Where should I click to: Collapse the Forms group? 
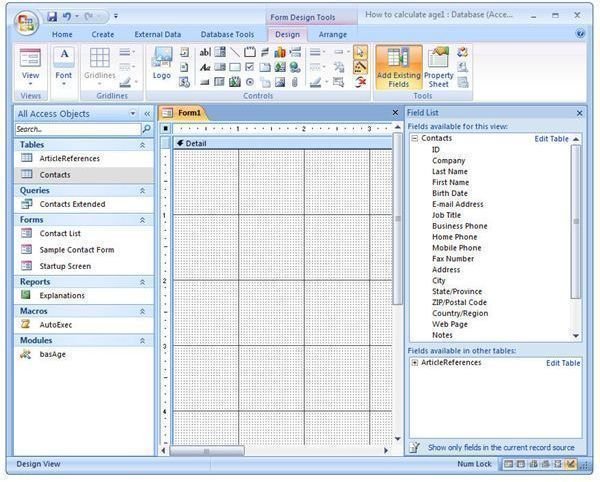point(142,220)
